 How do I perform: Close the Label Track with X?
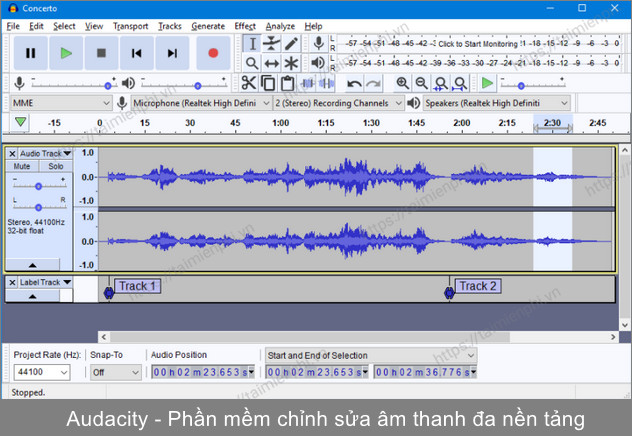point(12,282)
